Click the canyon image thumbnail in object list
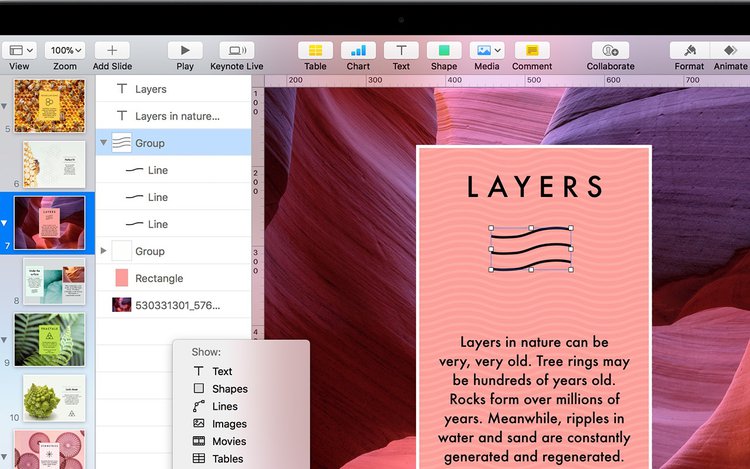The width and height of the screenshot is (750, 469). pyautogui.click(x=121, y=305)
